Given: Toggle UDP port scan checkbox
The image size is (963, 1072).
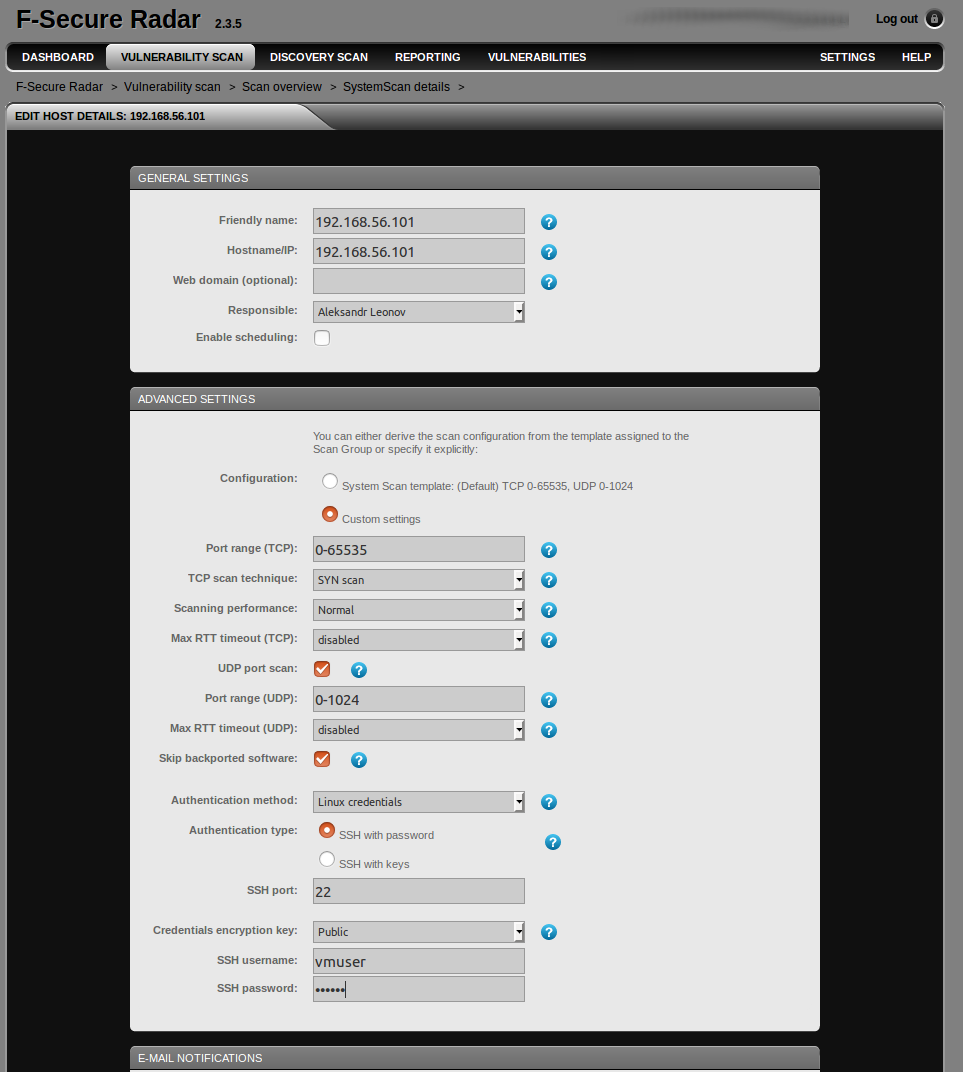Looking at the screenshot, I should pyautogui.click(x=322, y=669).
